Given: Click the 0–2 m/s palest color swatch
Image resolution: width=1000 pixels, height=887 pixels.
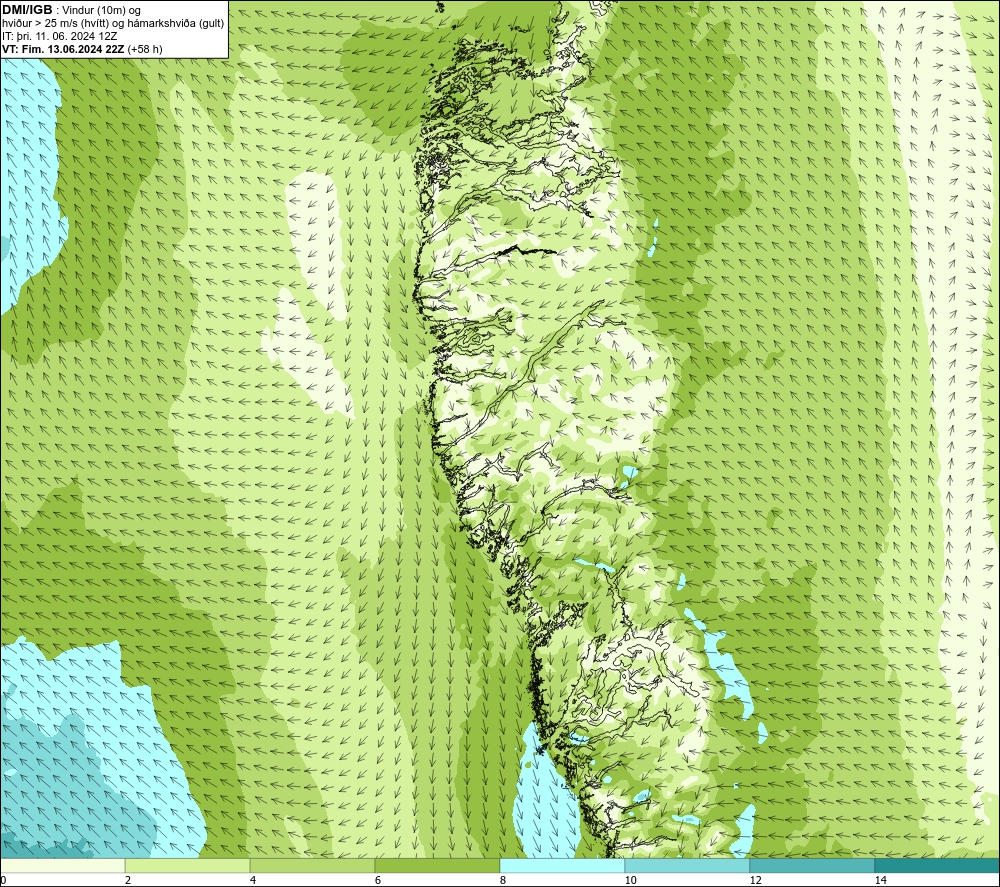Looking at the screenshot, I should pyautogui.click(x=62, y=865).
